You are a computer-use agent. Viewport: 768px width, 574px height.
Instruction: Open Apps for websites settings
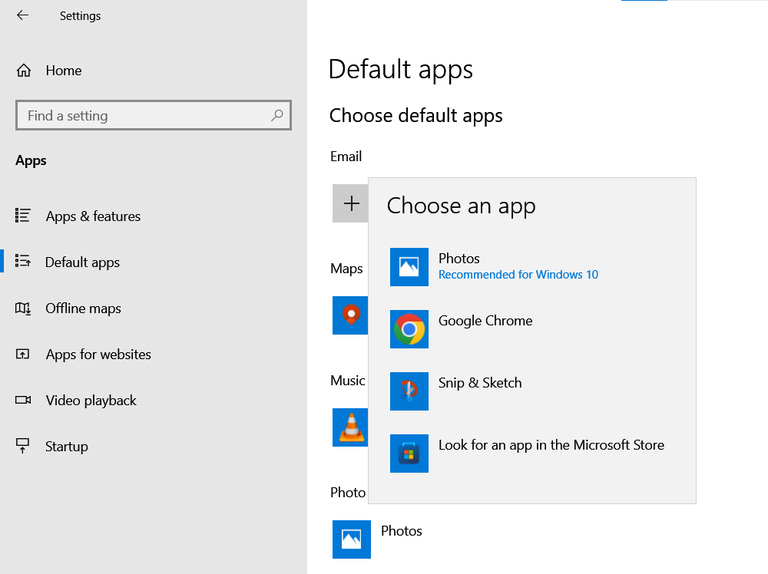98,354
